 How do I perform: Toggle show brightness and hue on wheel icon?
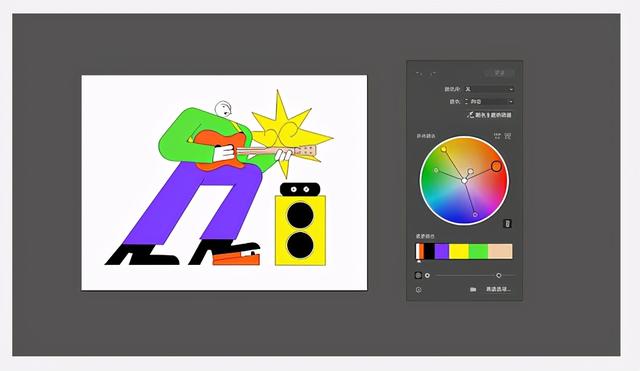(507, 223)
